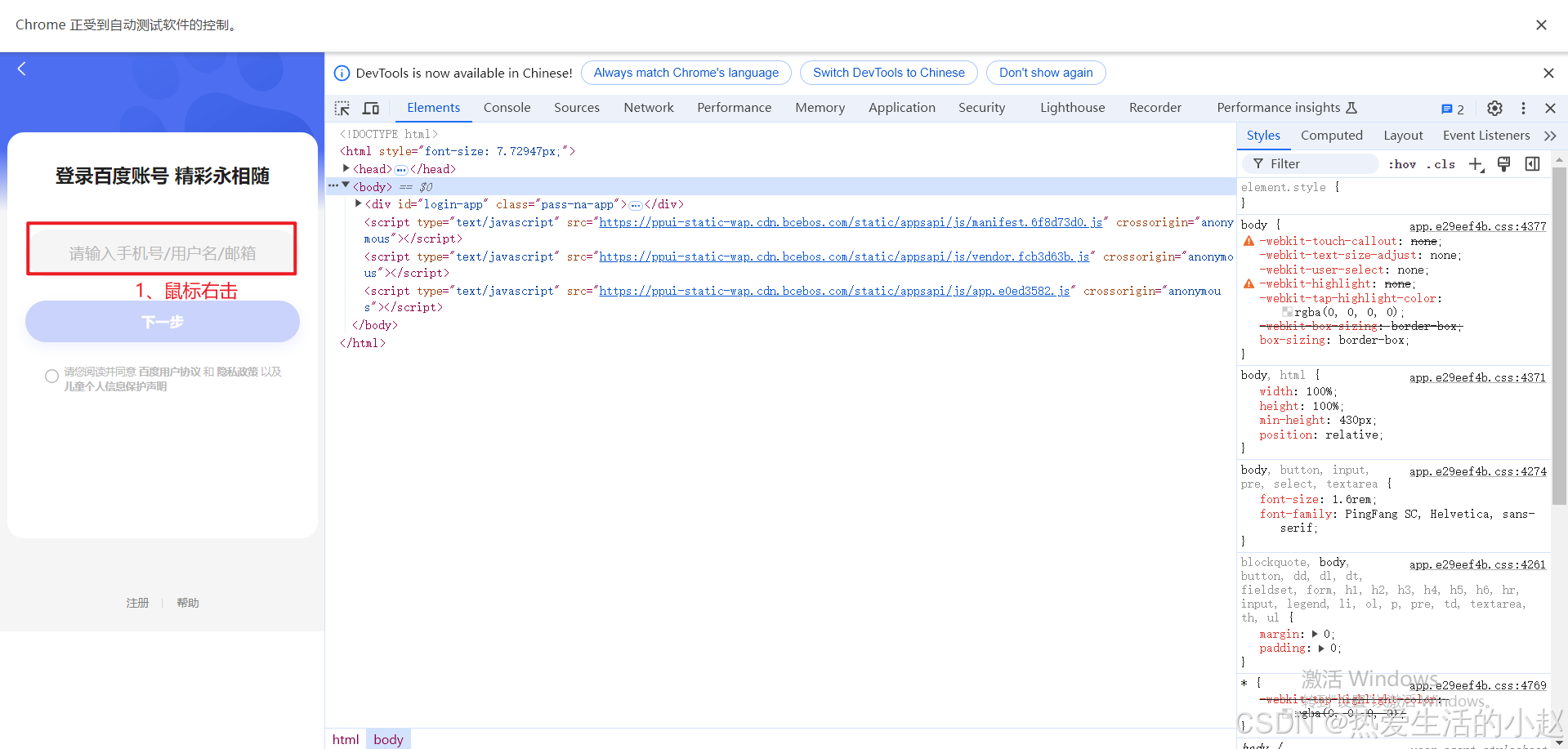The width and height of the screenshot is (1568, 749).
Task: Open the Application tab
Action: (x=902, y=108)
